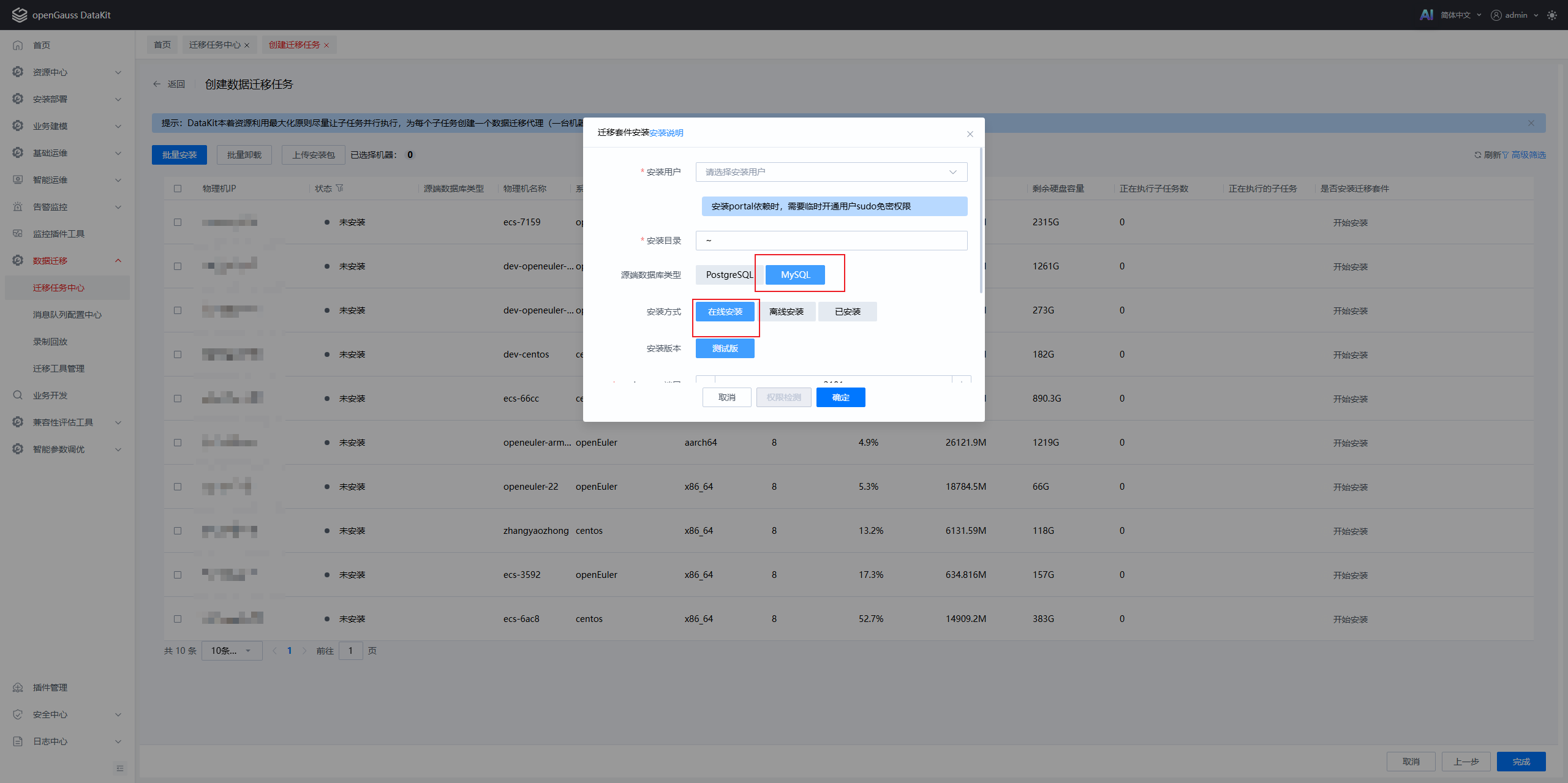This screenshot has height=783, width=1568.
Task: Close the 迁移任务中心 tab
Action: (x=247, y=45)
